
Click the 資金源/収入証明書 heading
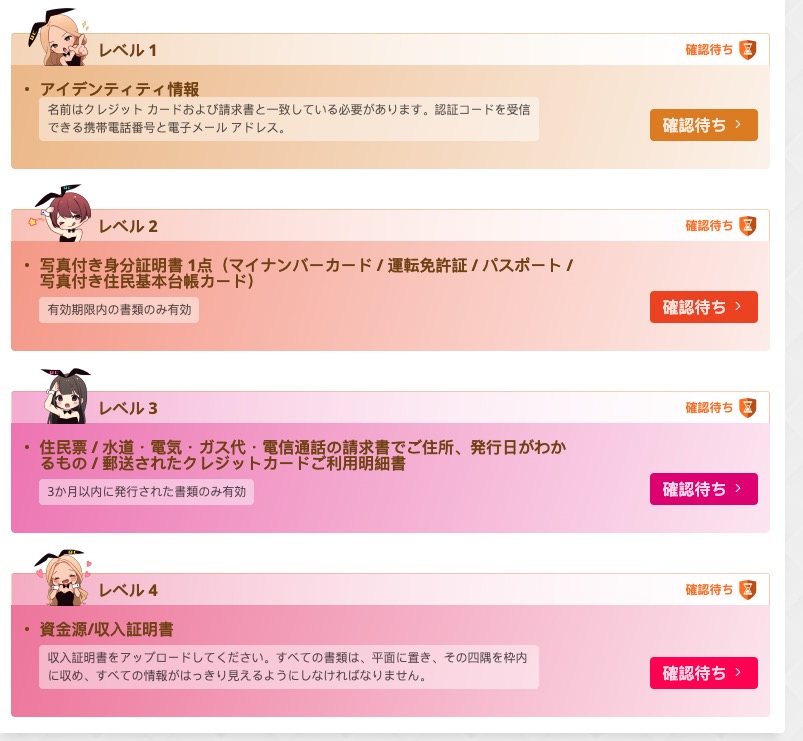(x=107, y=629)
